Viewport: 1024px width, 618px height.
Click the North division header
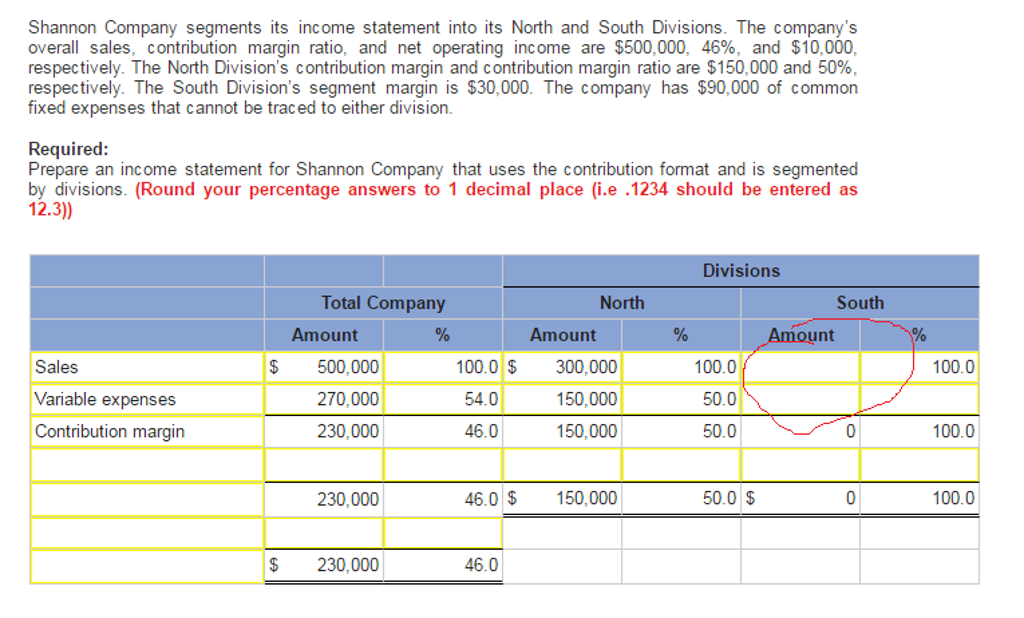[621, 302]
